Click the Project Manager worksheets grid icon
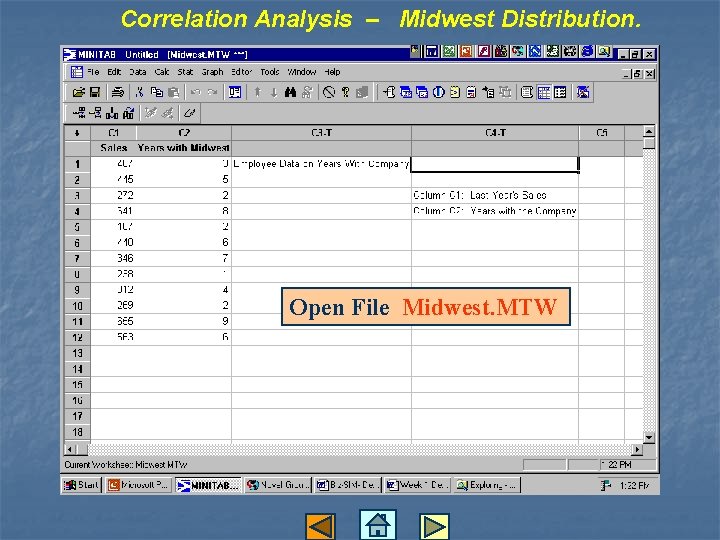 pyautogui.click(x=544, y=92)
